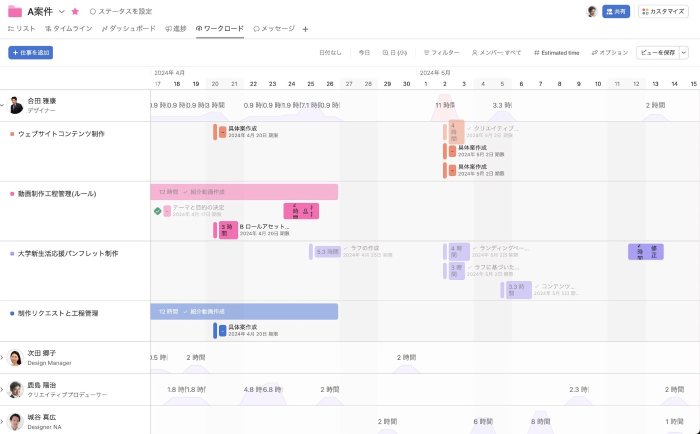The image size is (700, 434).
Task: Star the A案件 project as favorite
Action: pos(75,11)
